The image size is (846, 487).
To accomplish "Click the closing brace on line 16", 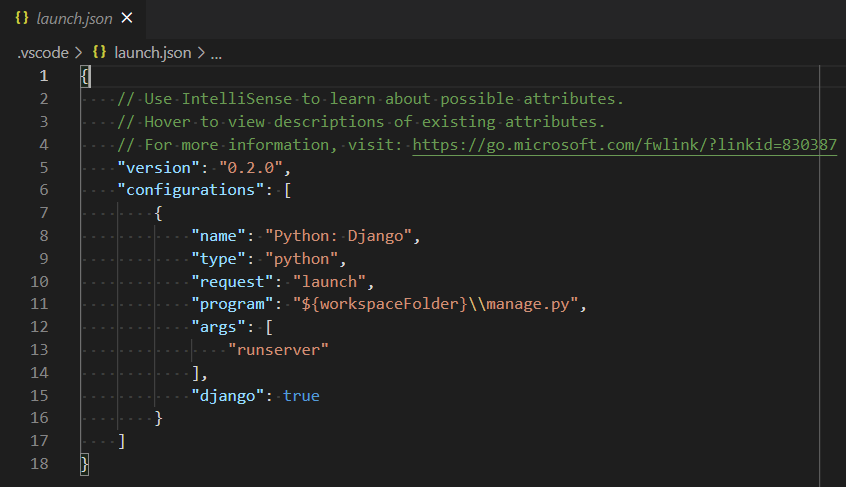I will 158,418.
